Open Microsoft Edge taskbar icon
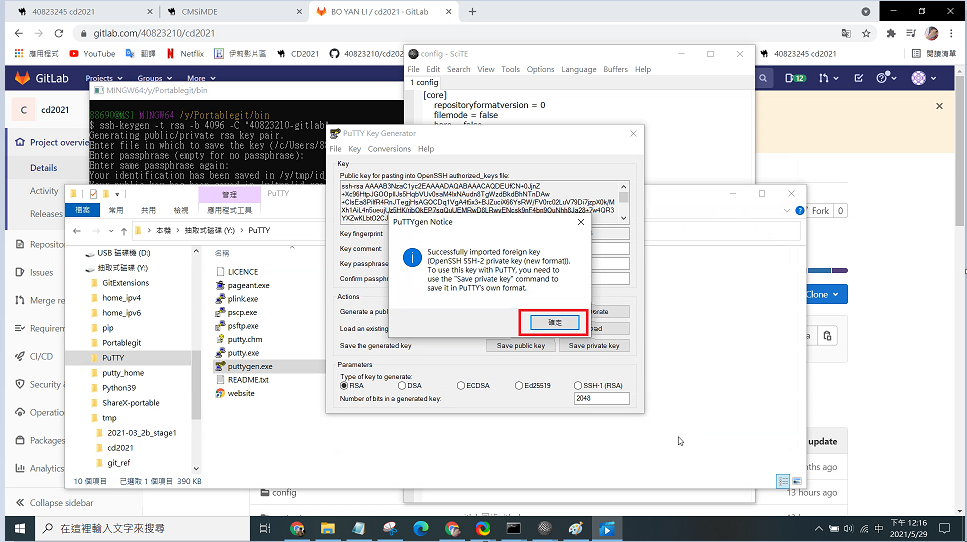The image size is (967, 542). point(421,528)
